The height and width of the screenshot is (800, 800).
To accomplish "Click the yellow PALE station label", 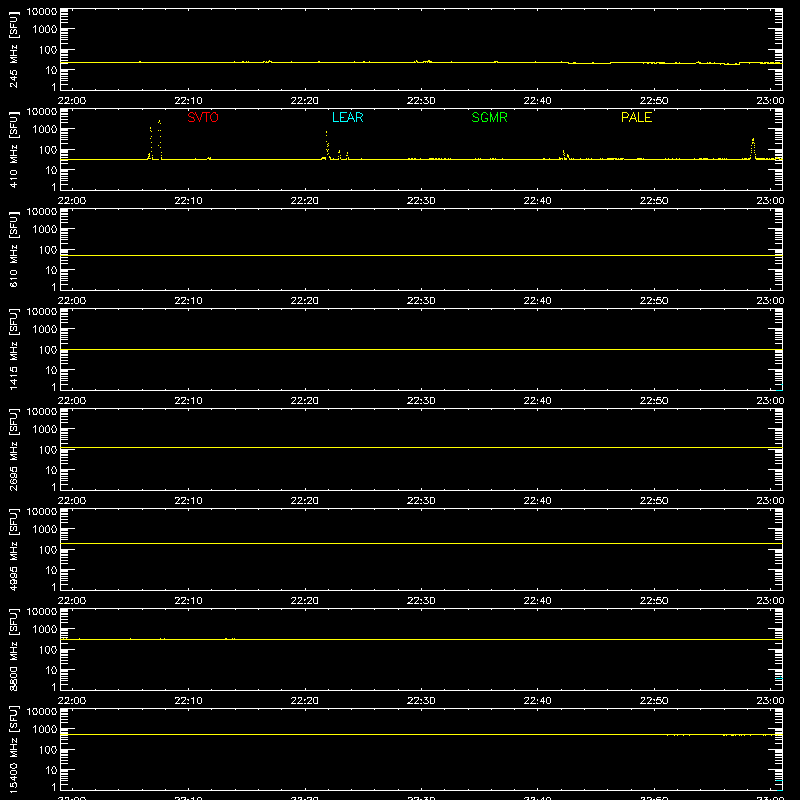I will [636, 117].
